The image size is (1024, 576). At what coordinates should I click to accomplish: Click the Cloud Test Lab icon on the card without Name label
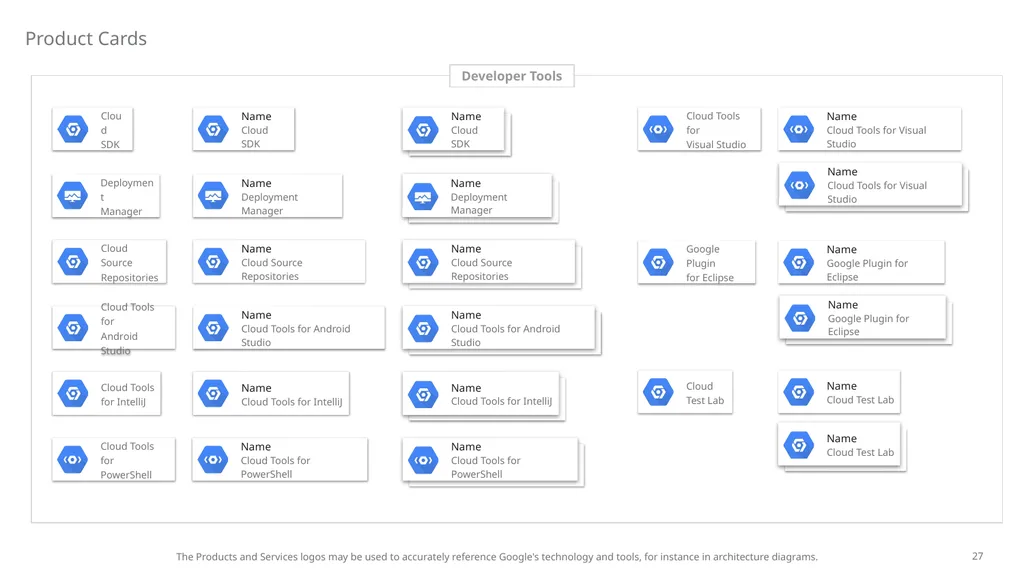pyautogui.click(x=658, y=392)
